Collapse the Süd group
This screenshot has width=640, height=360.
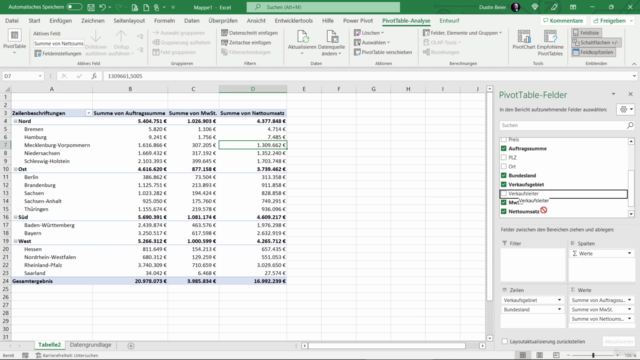coord(15,217)
